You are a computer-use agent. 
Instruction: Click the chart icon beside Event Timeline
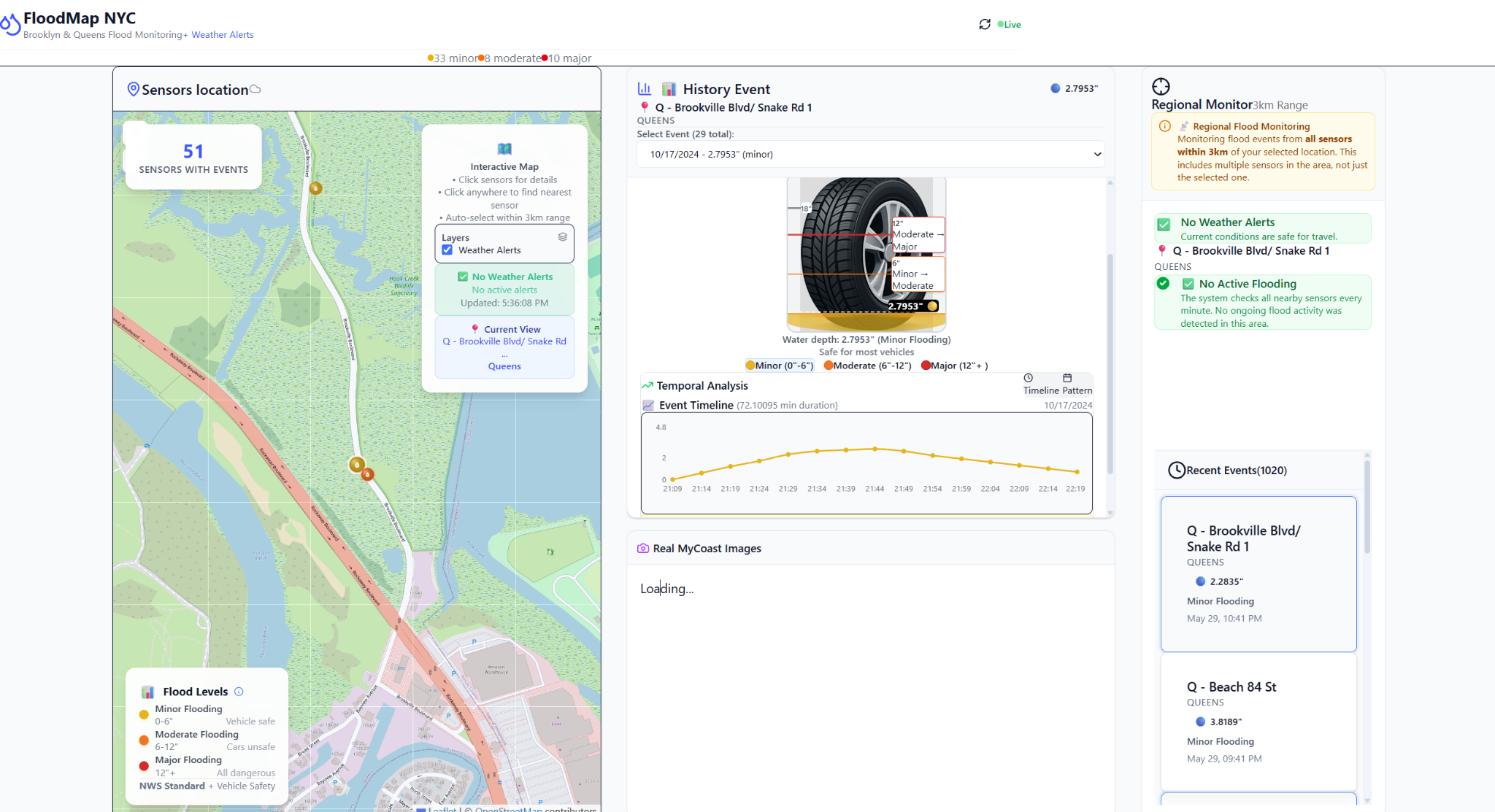[x=648, y=405]
